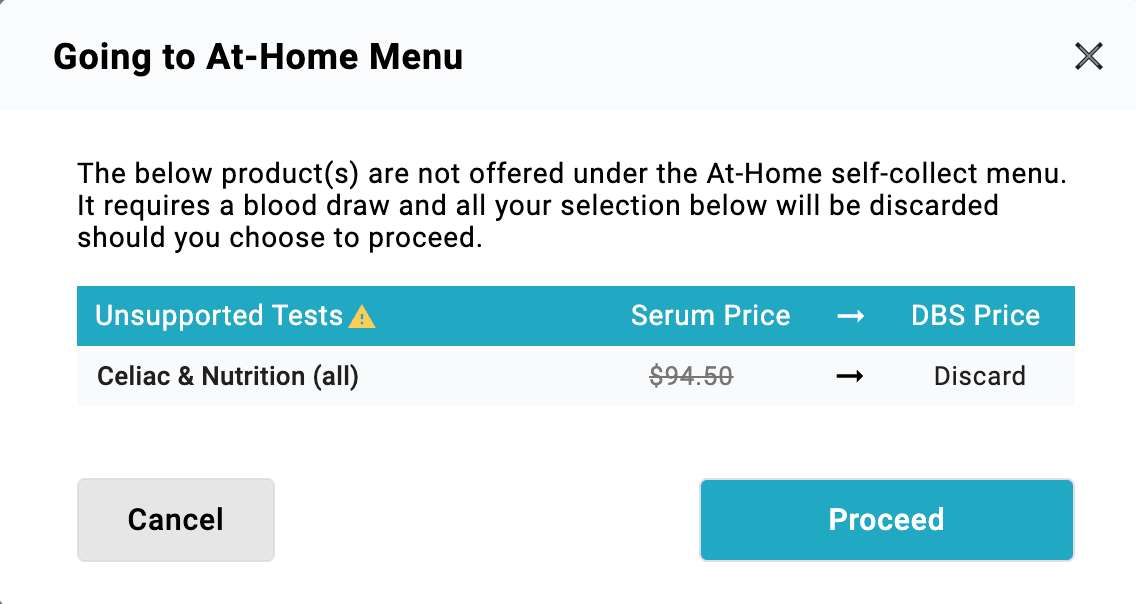The width and height of the screenshot is (1136, 604).
Task: Click the struck-through $94.50 serum price
Action: 691,376
